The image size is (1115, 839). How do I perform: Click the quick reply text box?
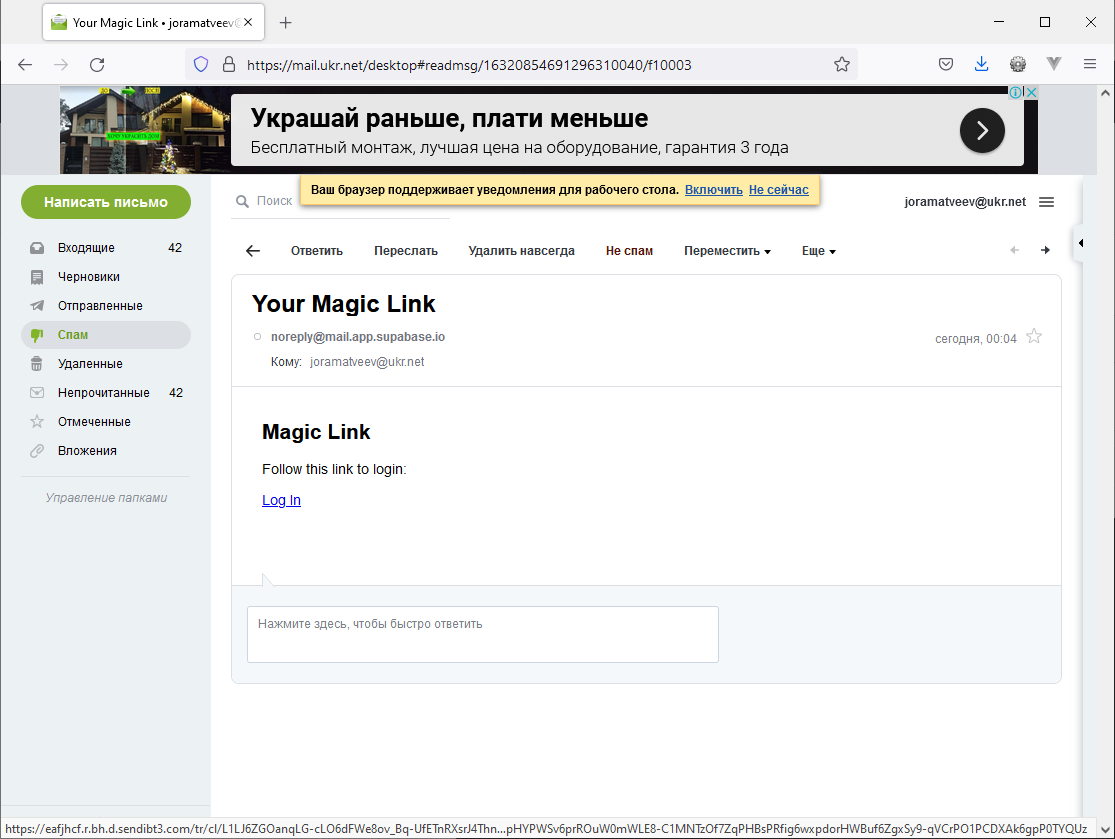coord(483,634)
